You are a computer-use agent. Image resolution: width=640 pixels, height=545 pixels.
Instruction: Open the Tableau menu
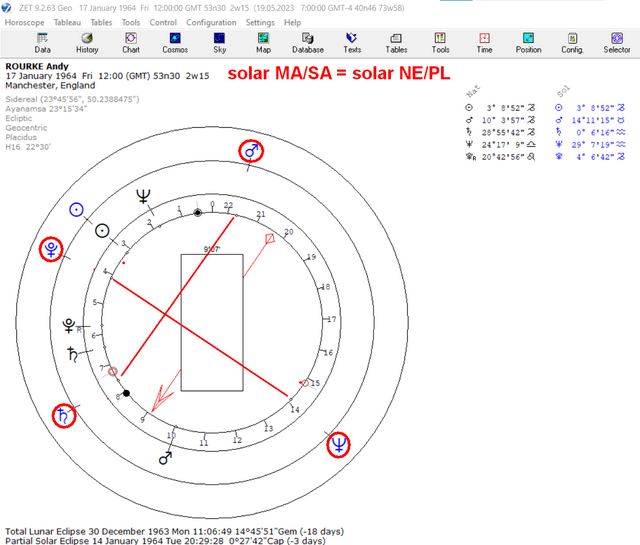67,22
